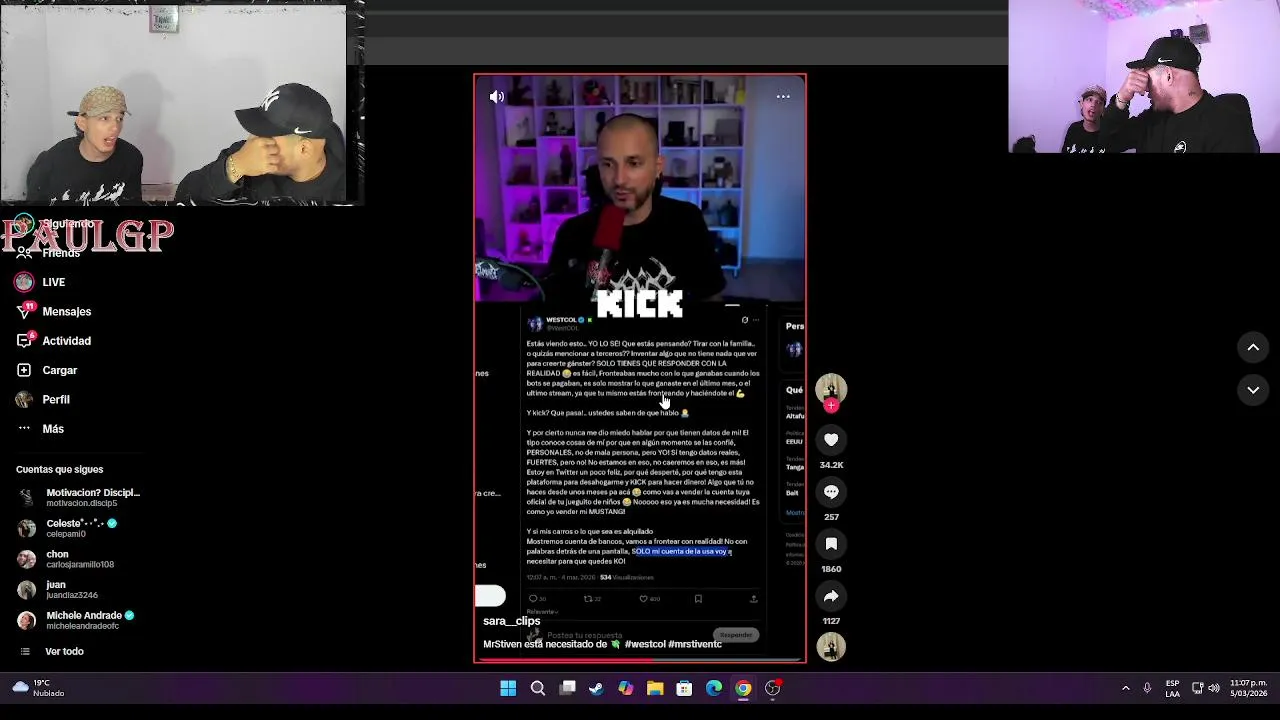Click the 1127 shares count
This screenshot has height=720, width=1280.
point(831,621)
